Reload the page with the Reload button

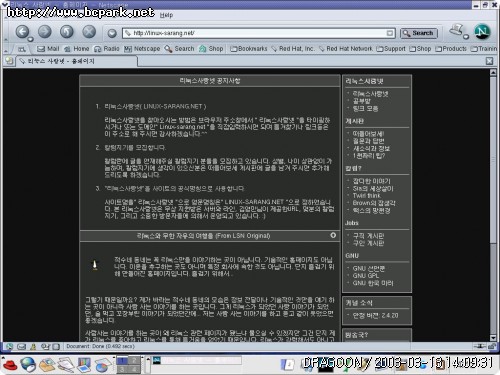(67, 32)
